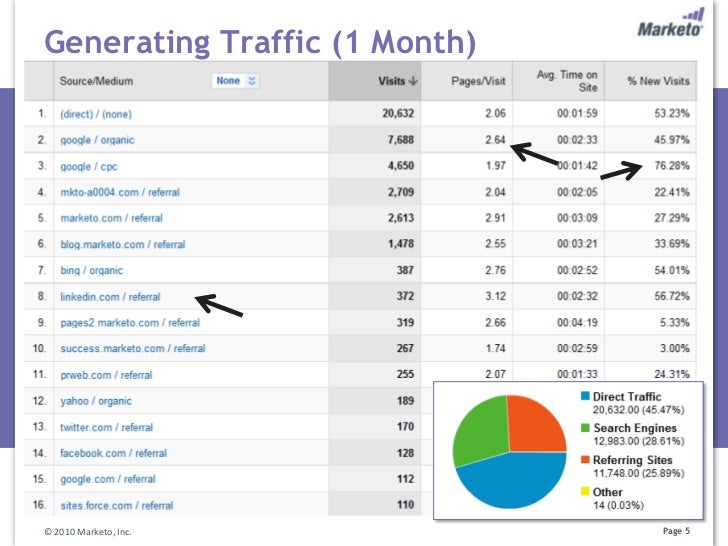This screenshot has height=546, width=728.
Task: Click the green Search Engines legend swatch
Action: tap(585, 428)
